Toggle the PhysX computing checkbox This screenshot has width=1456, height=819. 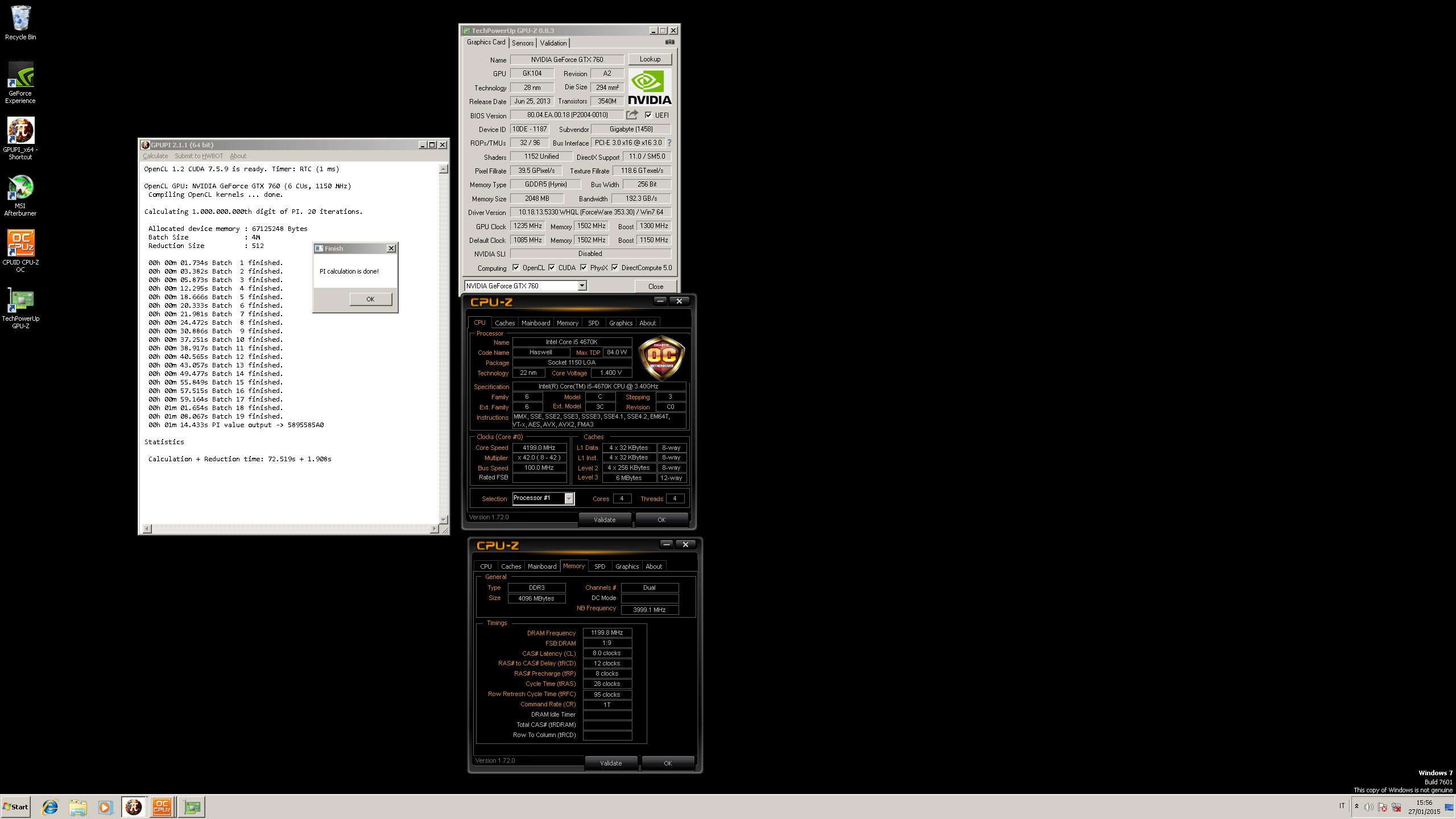point(584,267)
